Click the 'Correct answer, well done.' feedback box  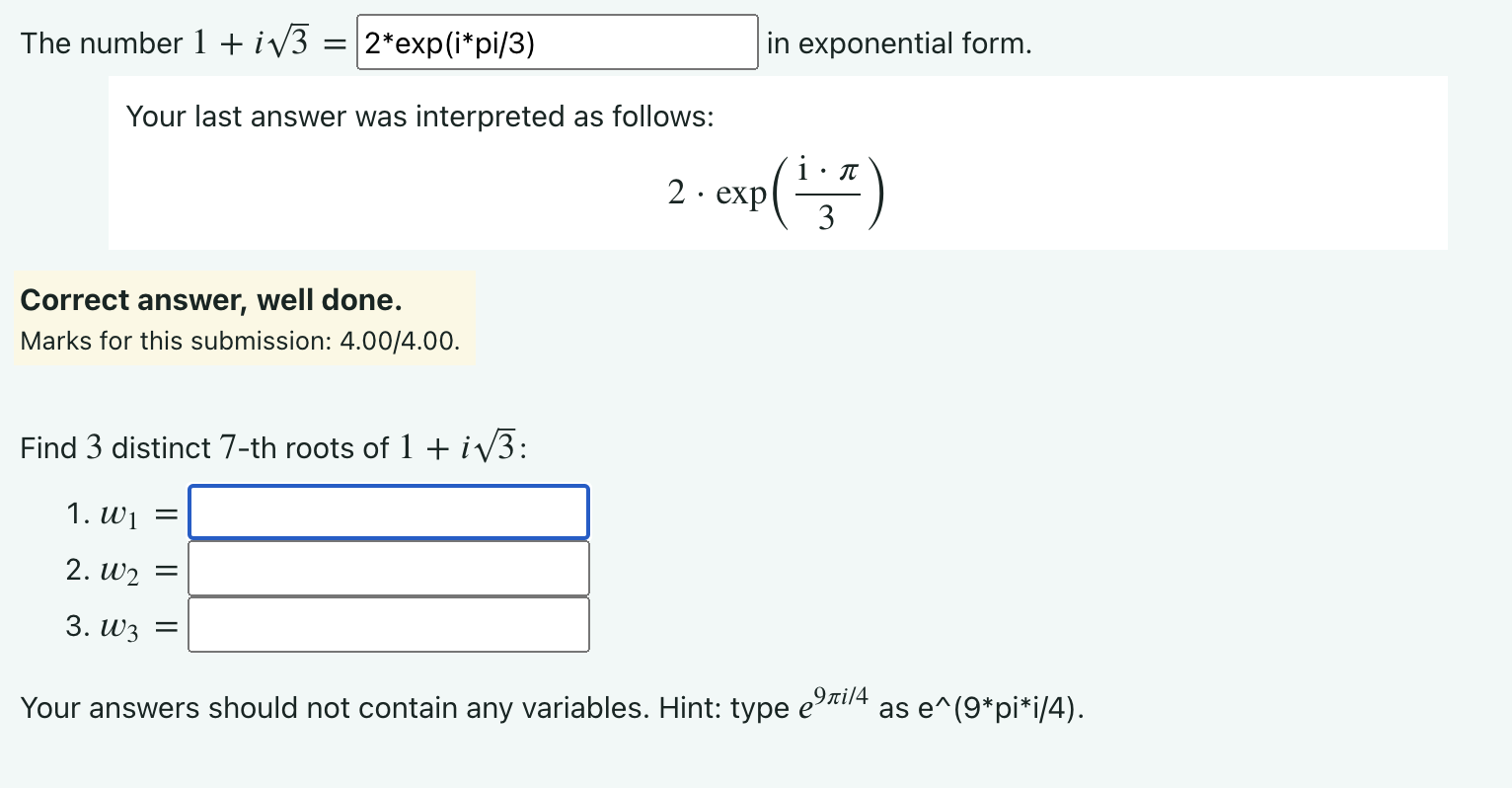pyautogui.click(x=211, y=300)
